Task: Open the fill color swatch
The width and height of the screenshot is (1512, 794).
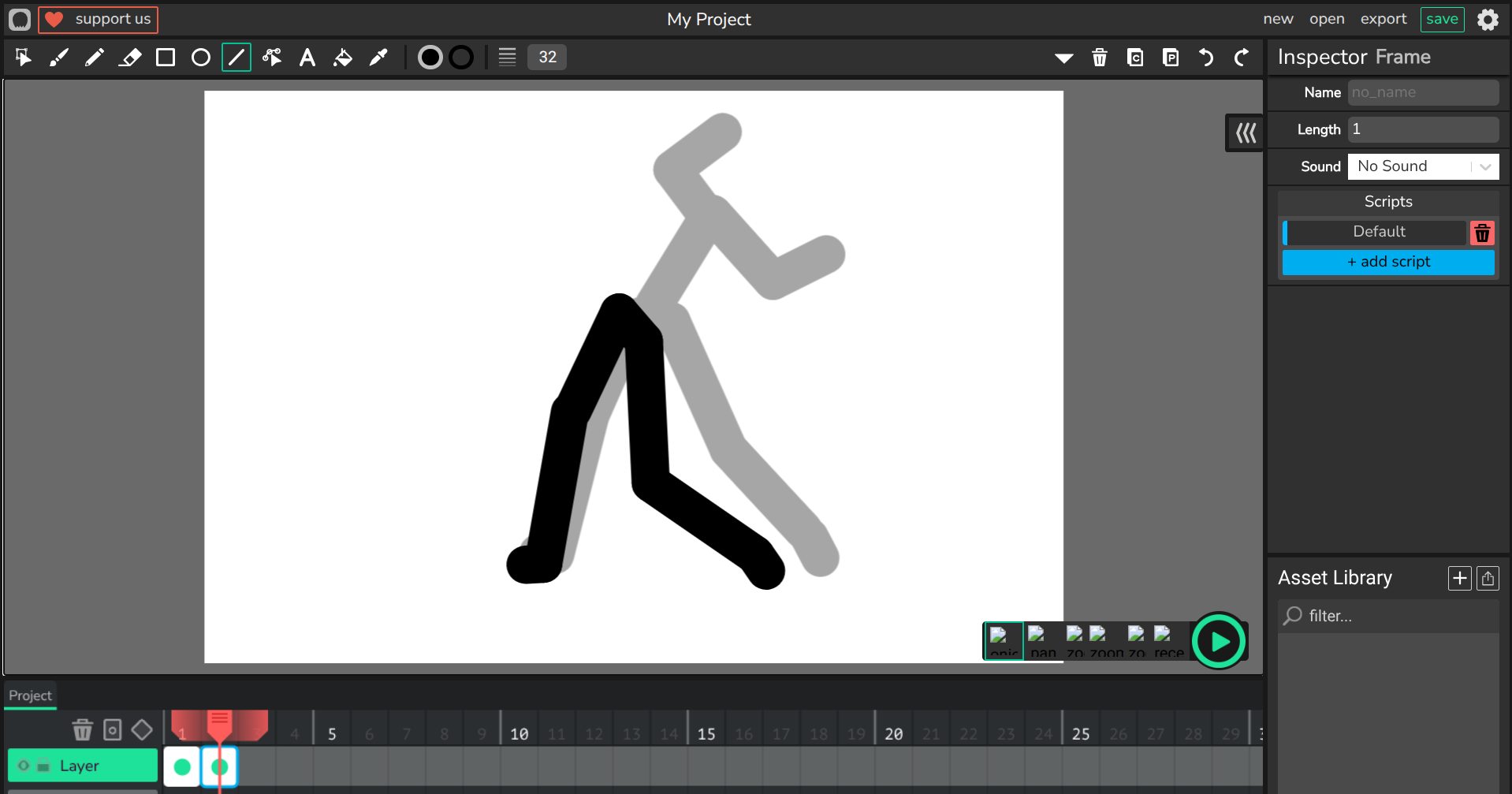Action: coord(430,58)
